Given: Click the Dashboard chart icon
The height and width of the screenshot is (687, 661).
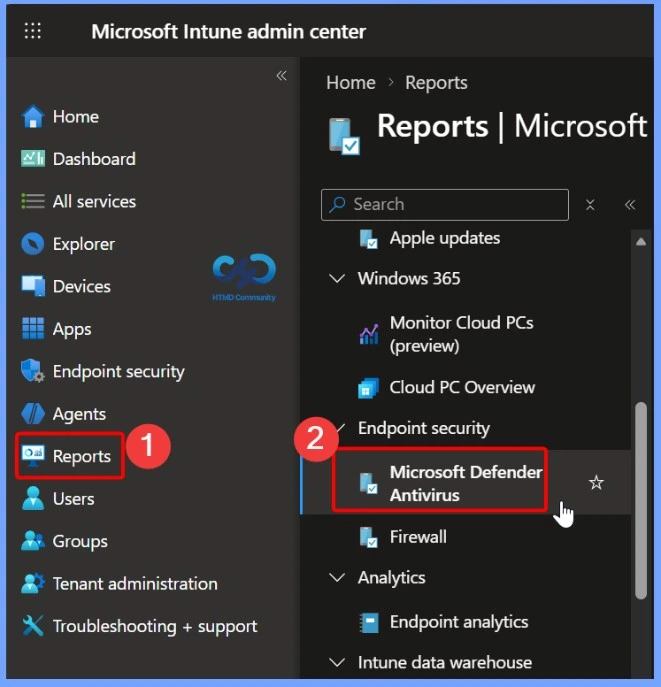Looking at the screenshot, I should click(33, 159).
